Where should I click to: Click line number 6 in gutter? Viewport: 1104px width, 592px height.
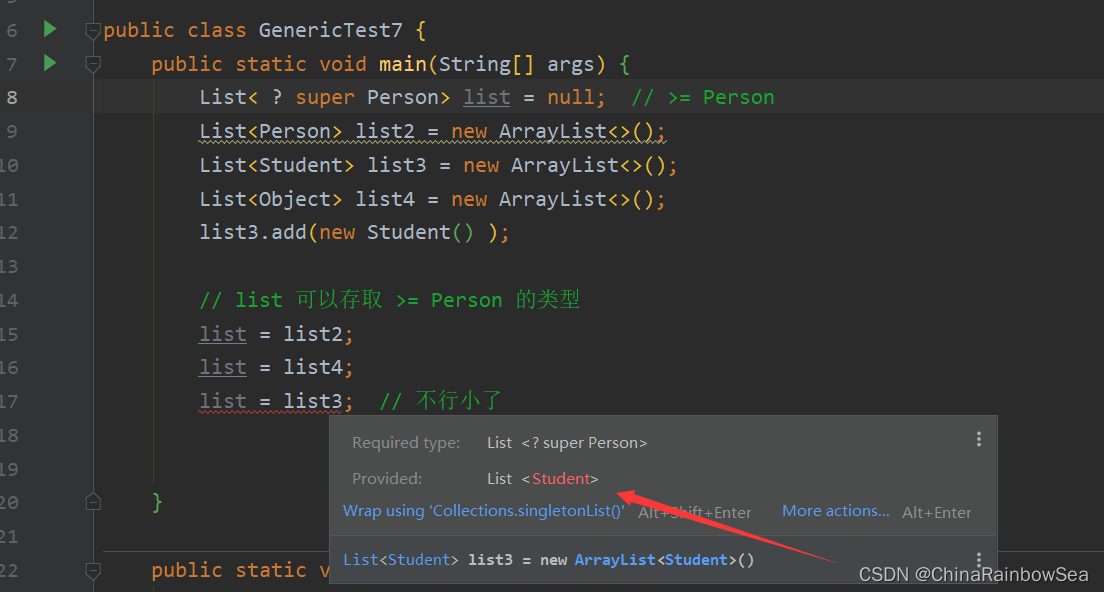click(x=12, y=30)
